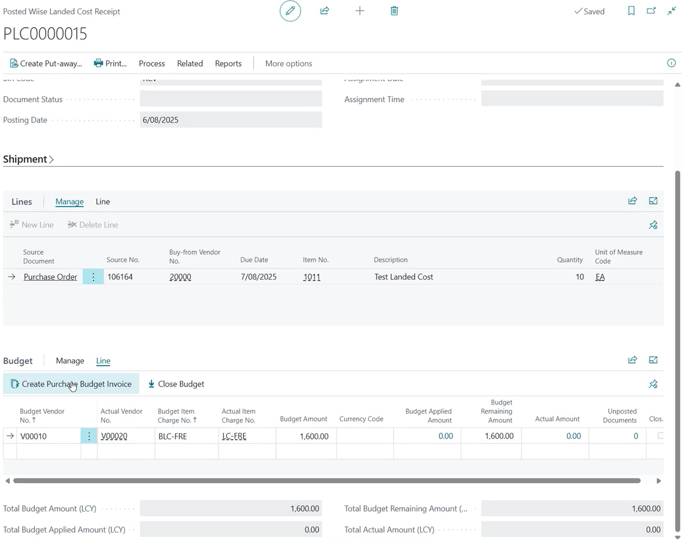Screen dimensions: 688x540
Task: Click scroll-up arrow of page scrollbar
Action: 677,84
